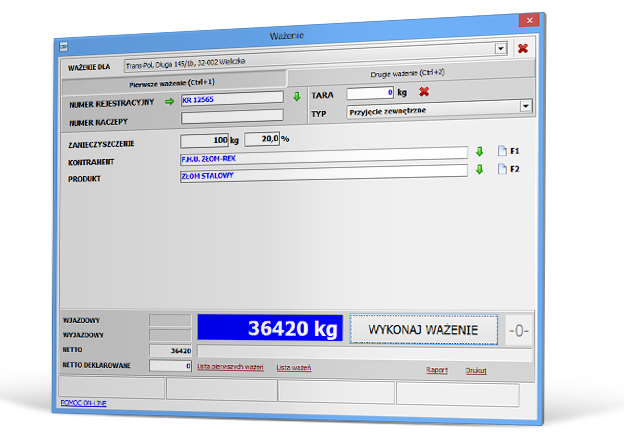The width and height of the screenshot is (624, 441).
Task: Click the Drukuj link
Action: tap(476, 369)
